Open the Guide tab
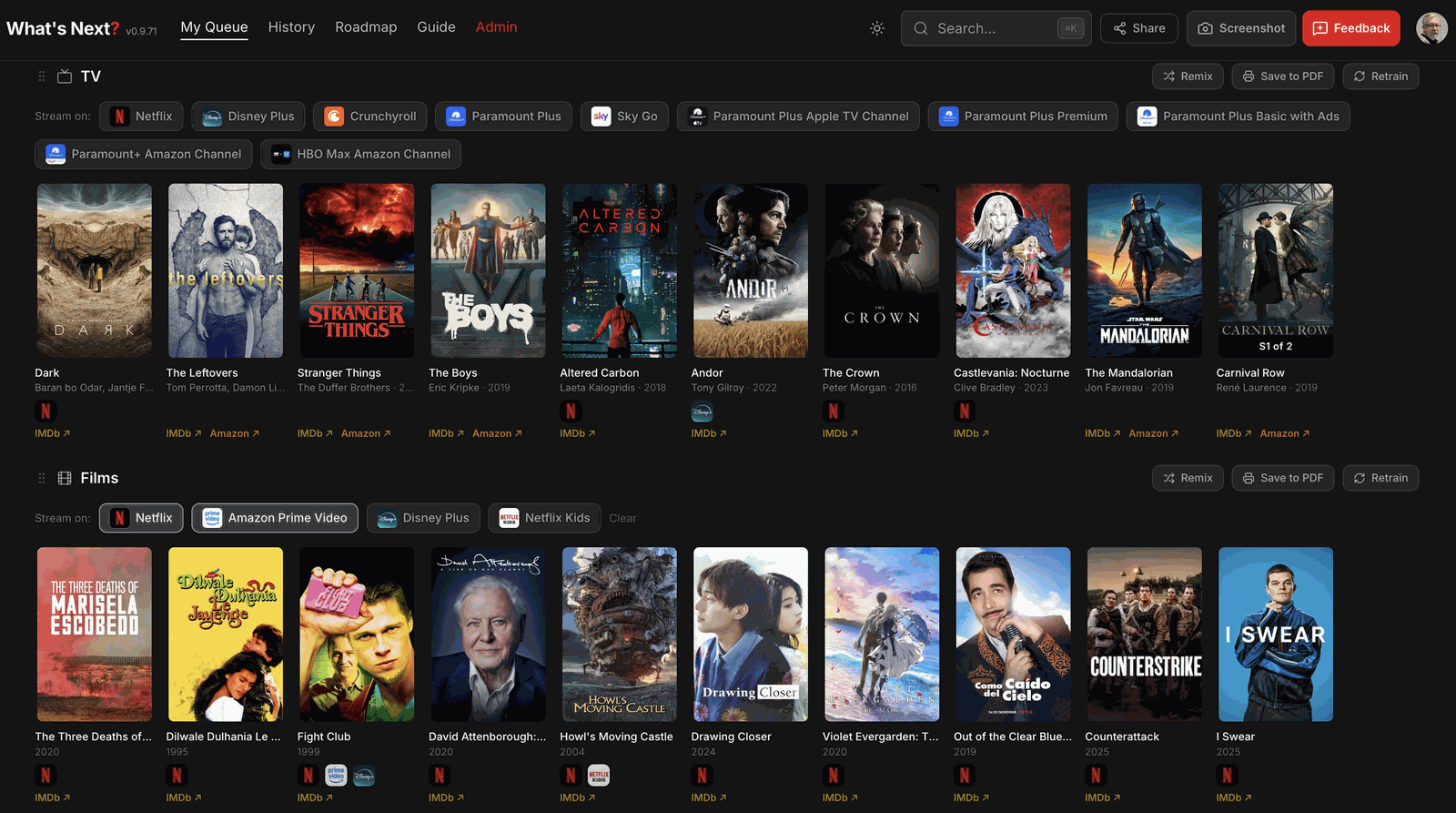Viewport: 1456px width, 813px height. [x=436, y=27]
